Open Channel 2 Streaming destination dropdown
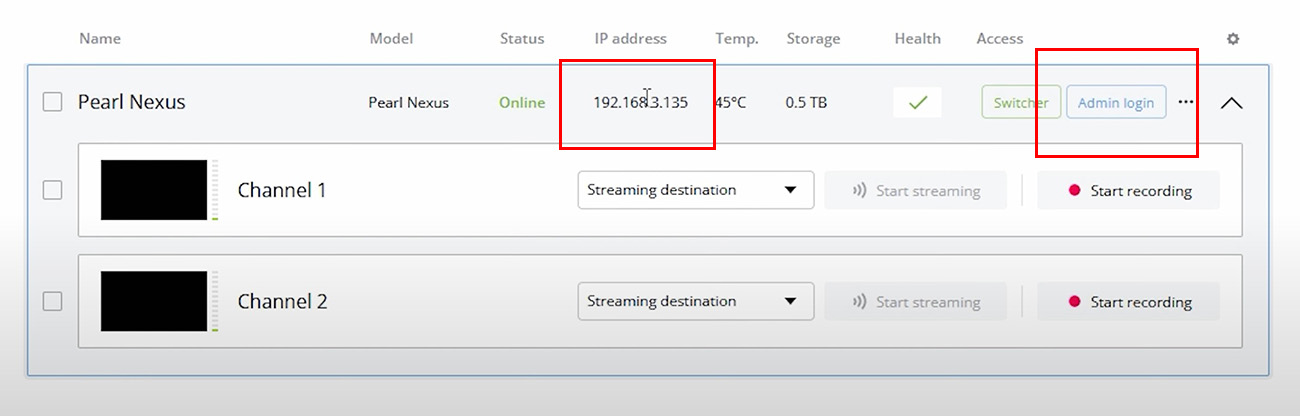The image size is (1300, 416). click(x=695, y=301)
